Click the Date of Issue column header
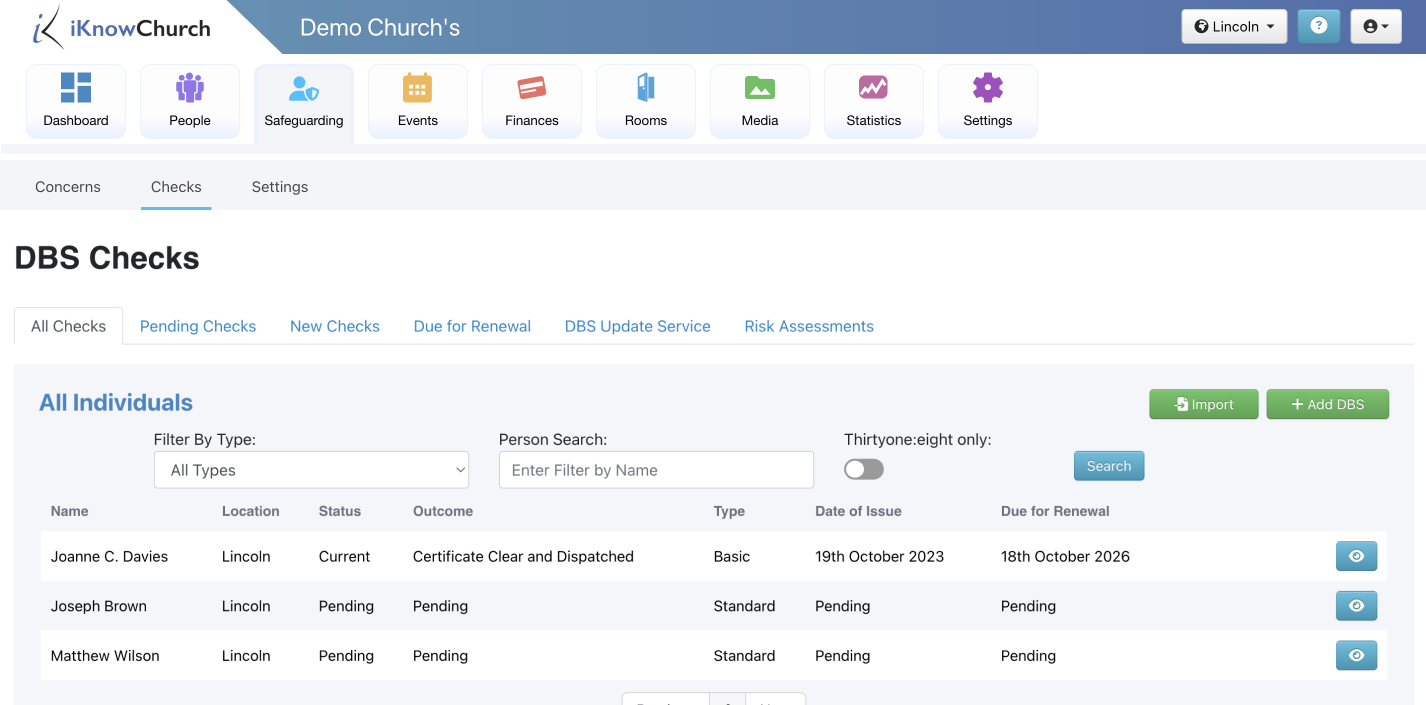 point(858,511)
